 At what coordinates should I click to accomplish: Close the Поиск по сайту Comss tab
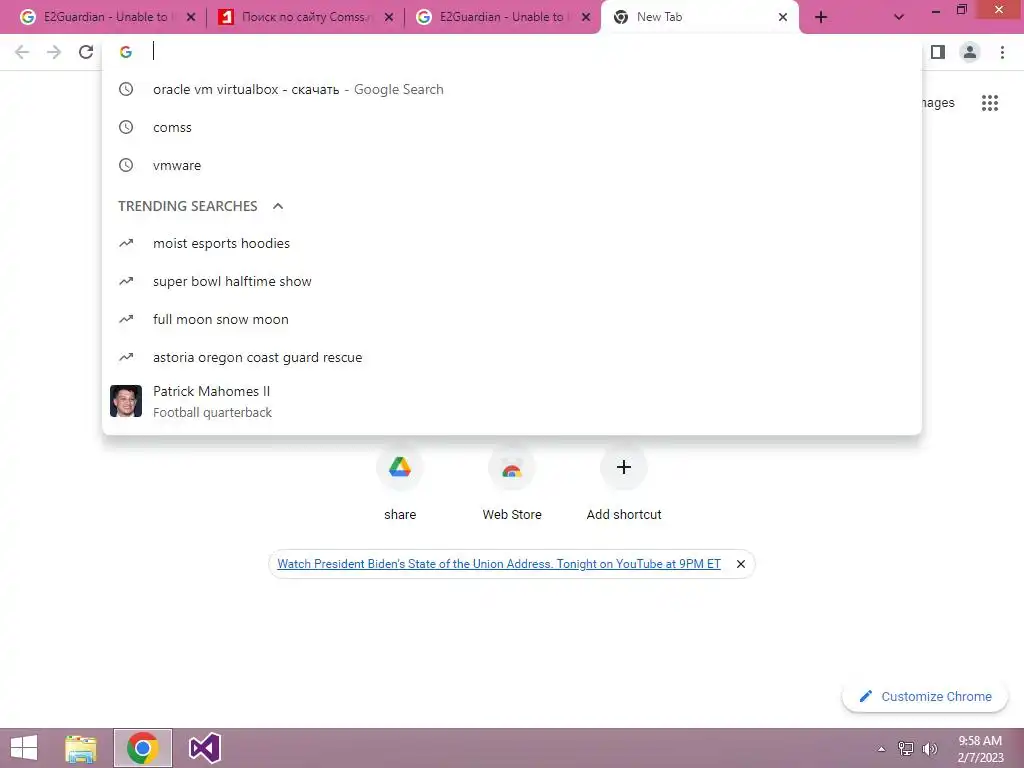click(389, 17)
